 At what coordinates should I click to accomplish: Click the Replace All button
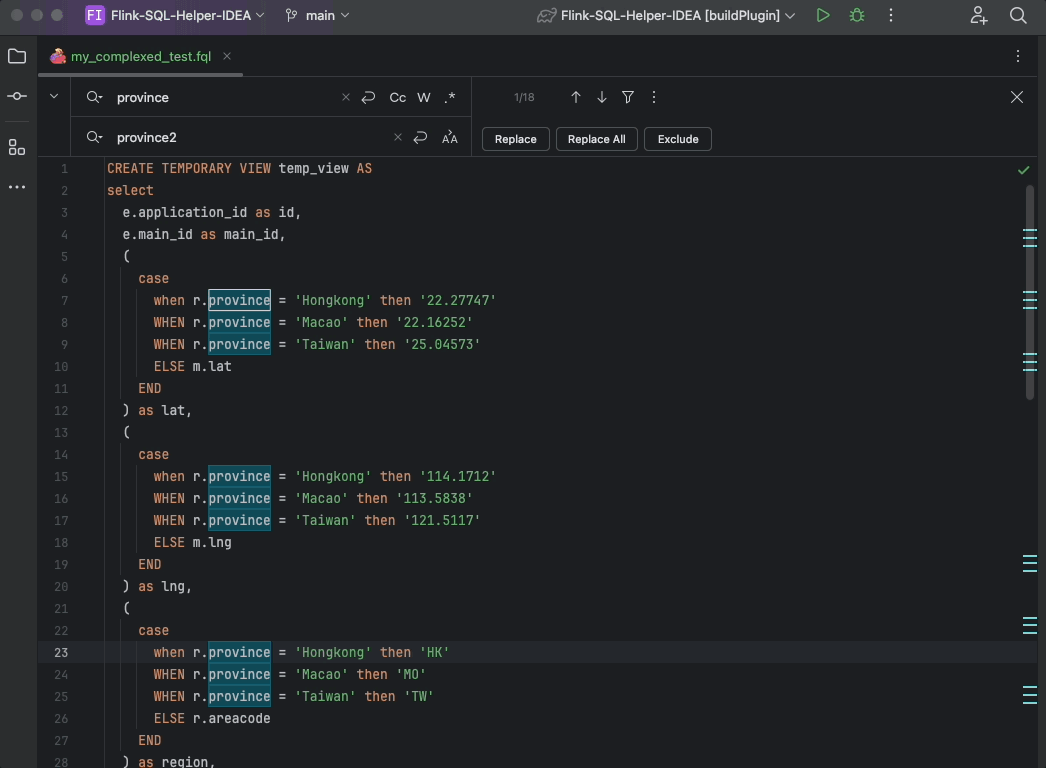click(x=596, y=139)
